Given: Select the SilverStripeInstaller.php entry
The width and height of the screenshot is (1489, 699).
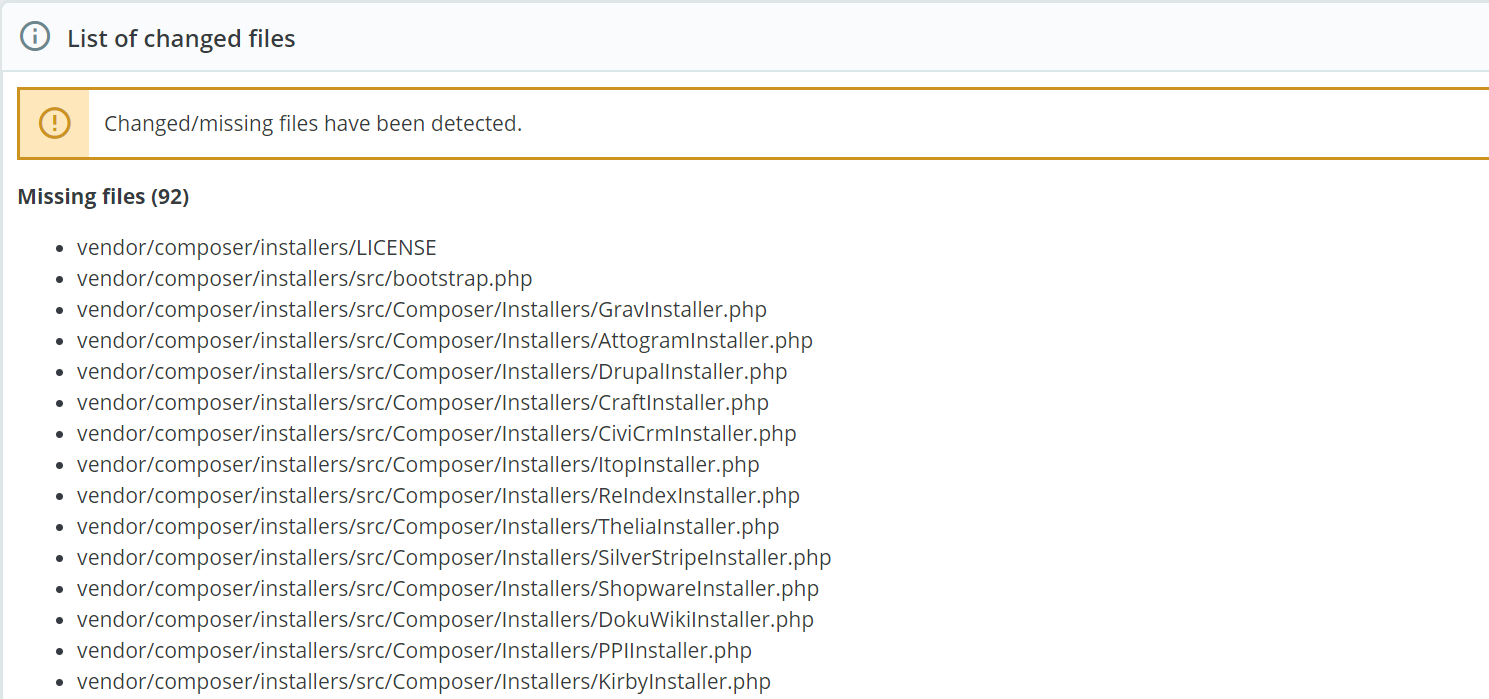Looking at the screenshot, I should pos(453,557).
